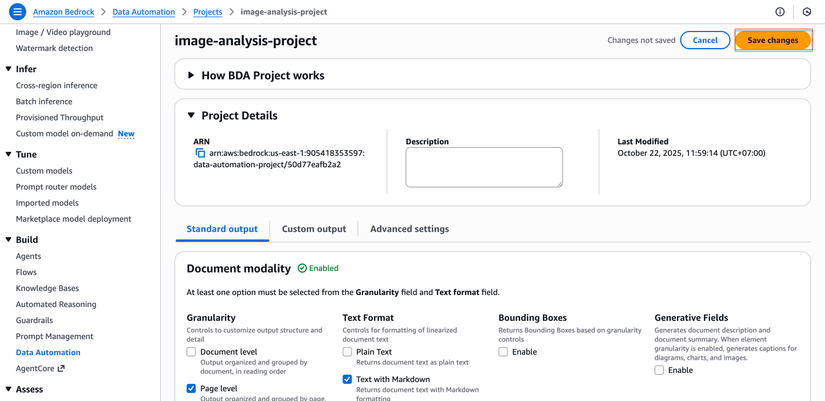
Task: Check the Plain Text format option
Action: pyautogui.click(x=347, y=352)
